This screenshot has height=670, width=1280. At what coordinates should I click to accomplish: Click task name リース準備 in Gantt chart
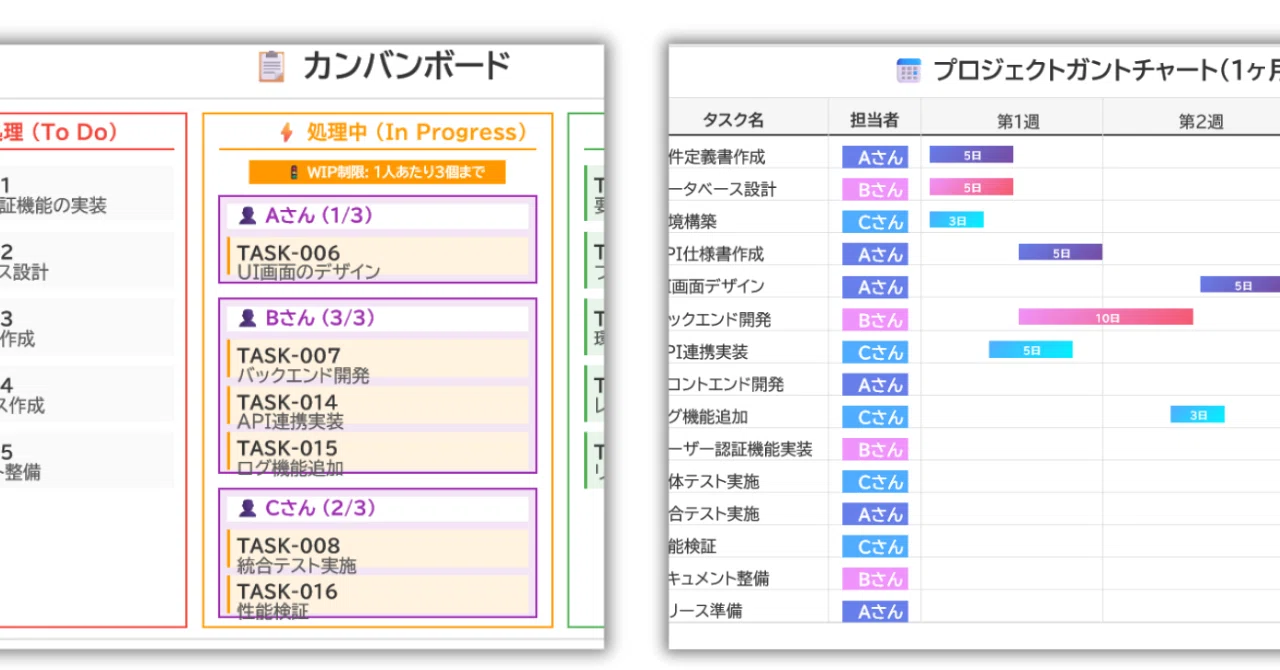[x=706, y=612]
